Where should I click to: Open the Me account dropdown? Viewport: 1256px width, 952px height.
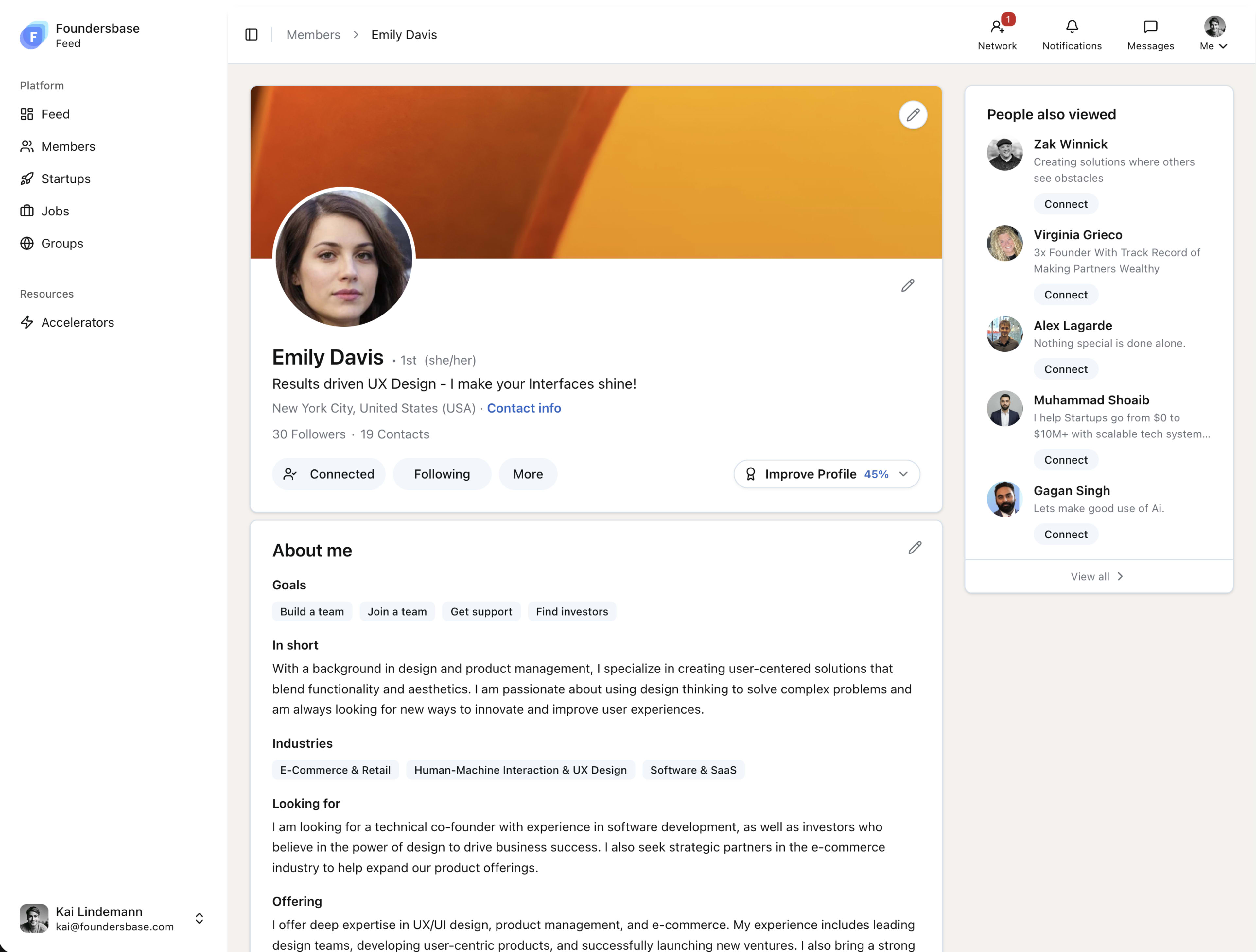[1214, 35]
